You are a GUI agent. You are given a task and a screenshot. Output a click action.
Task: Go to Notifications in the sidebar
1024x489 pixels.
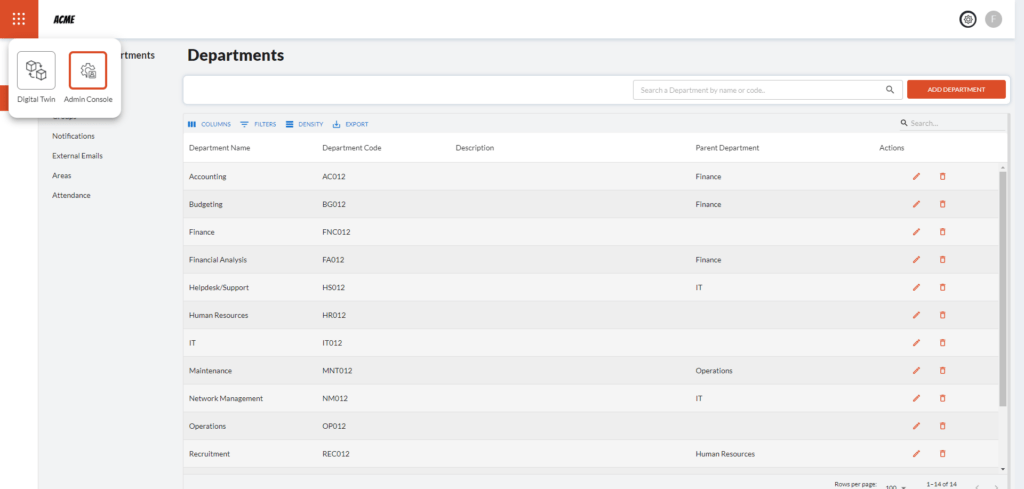tap(73, 136)
